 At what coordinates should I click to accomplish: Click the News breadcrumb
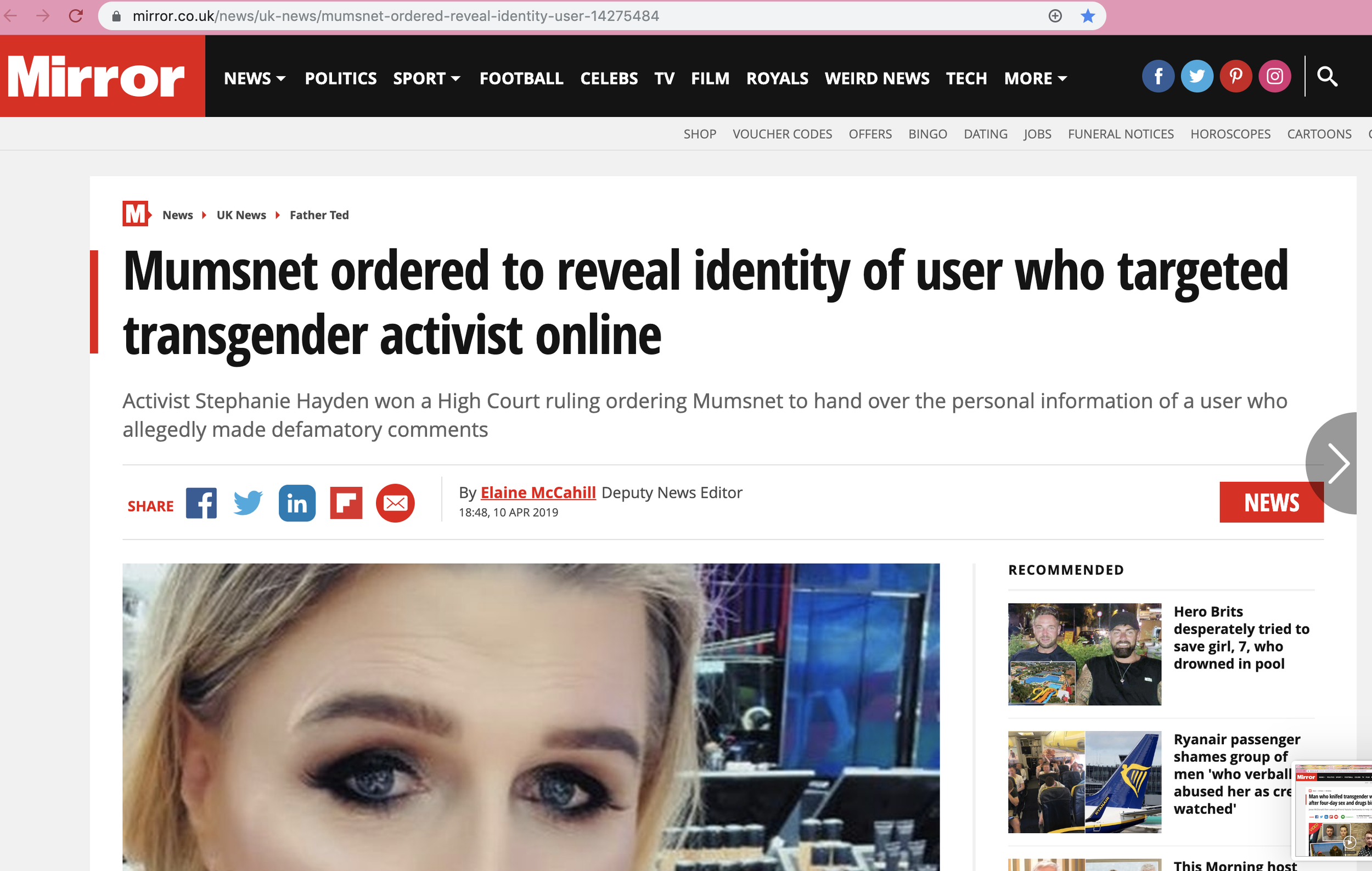coord(177,215)
